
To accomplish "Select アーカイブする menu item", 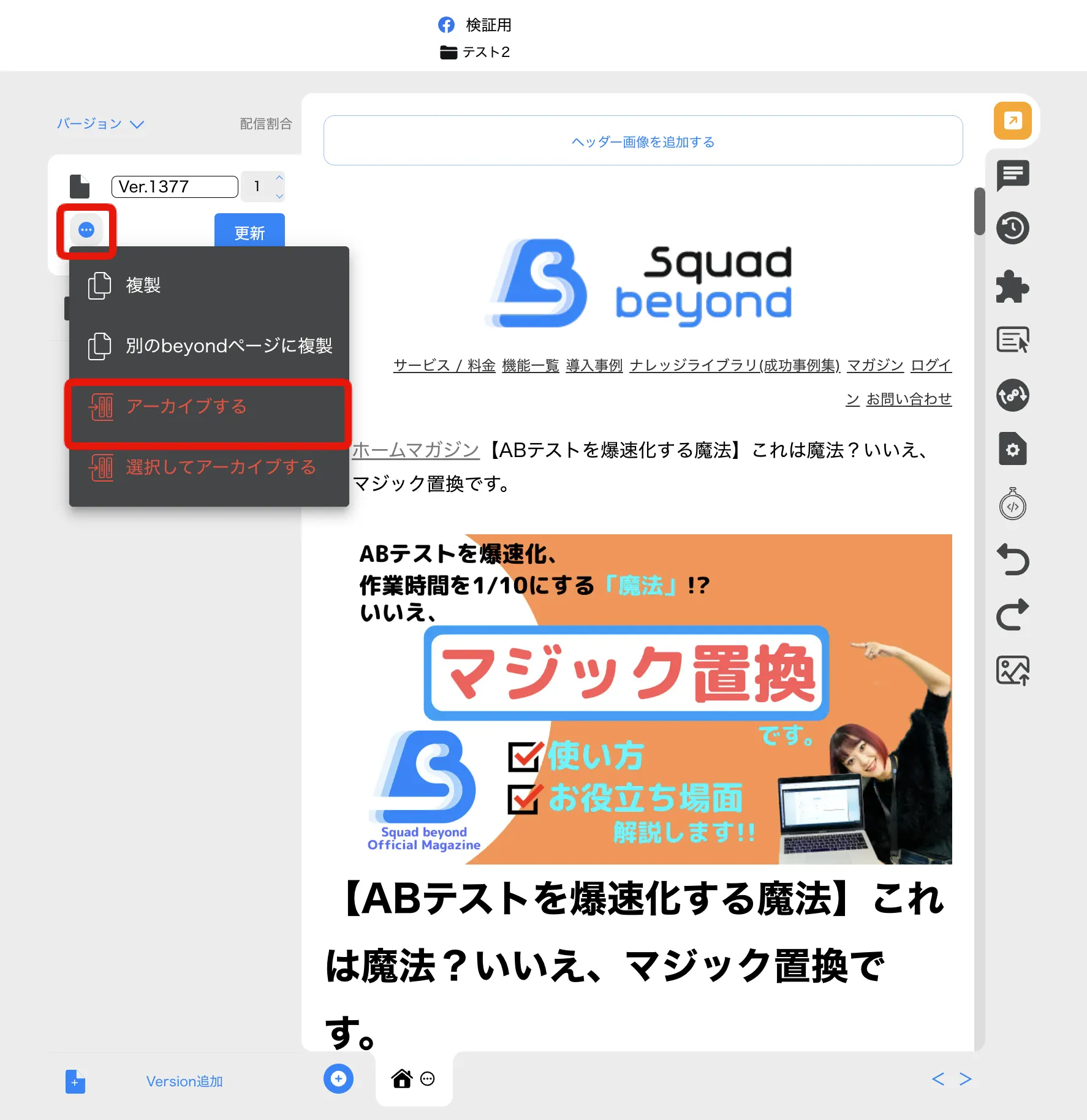I will click(x=209, y=407).
